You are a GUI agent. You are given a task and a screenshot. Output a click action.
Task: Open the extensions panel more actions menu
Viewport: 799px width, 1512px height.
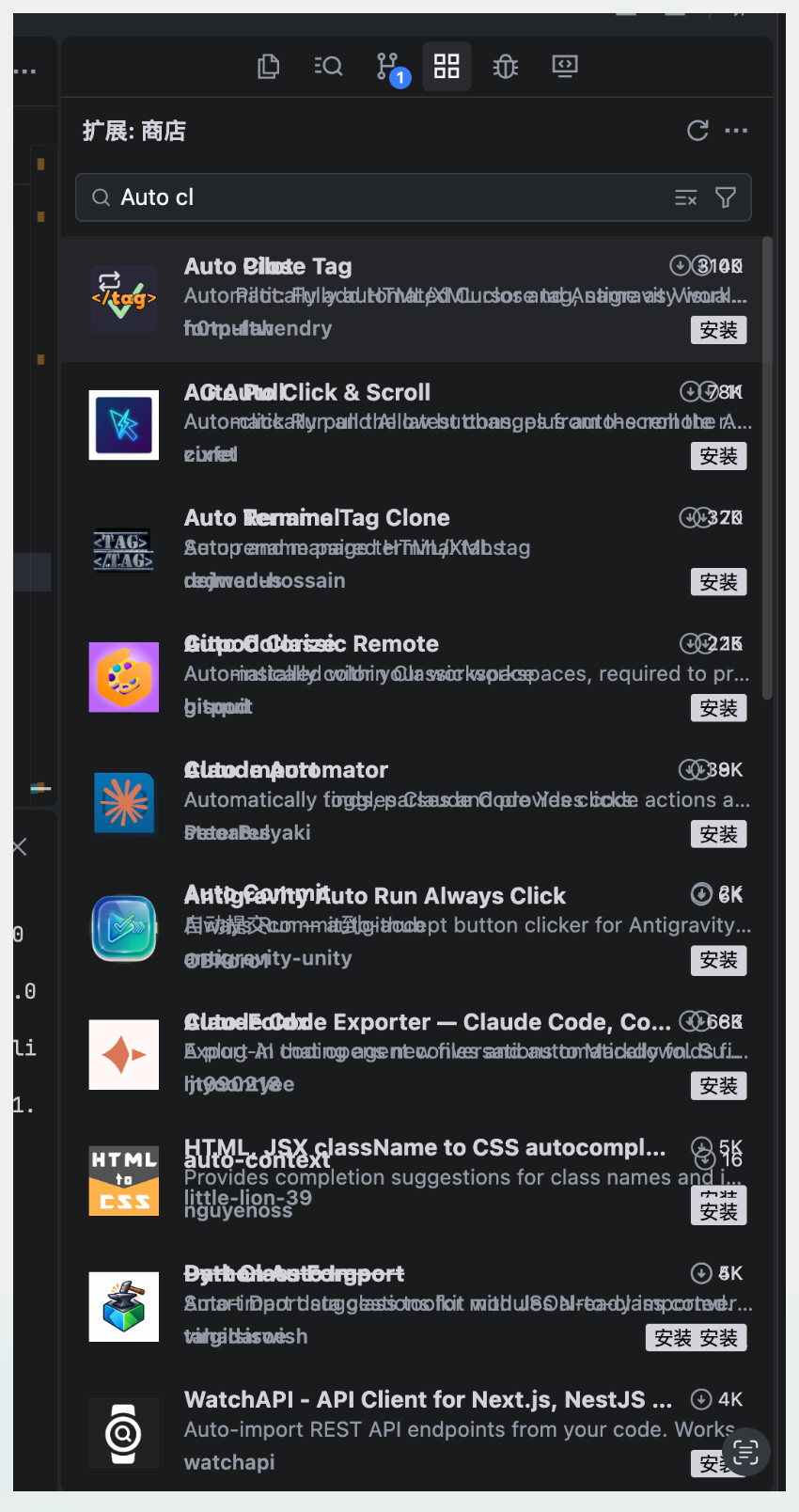[736, 131]
